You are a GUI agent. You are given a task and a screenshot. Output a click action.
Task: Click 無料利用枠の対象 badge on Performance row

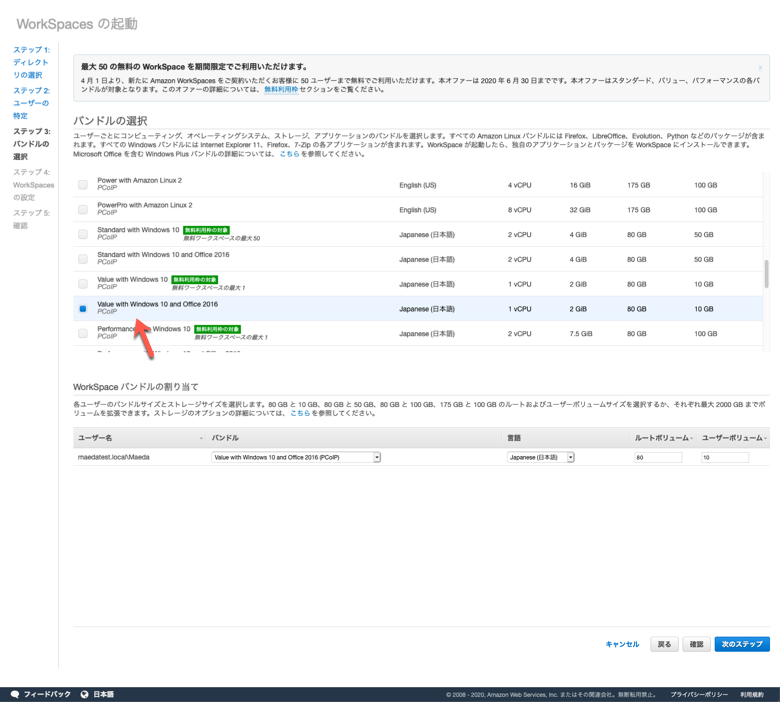(217, 329)
